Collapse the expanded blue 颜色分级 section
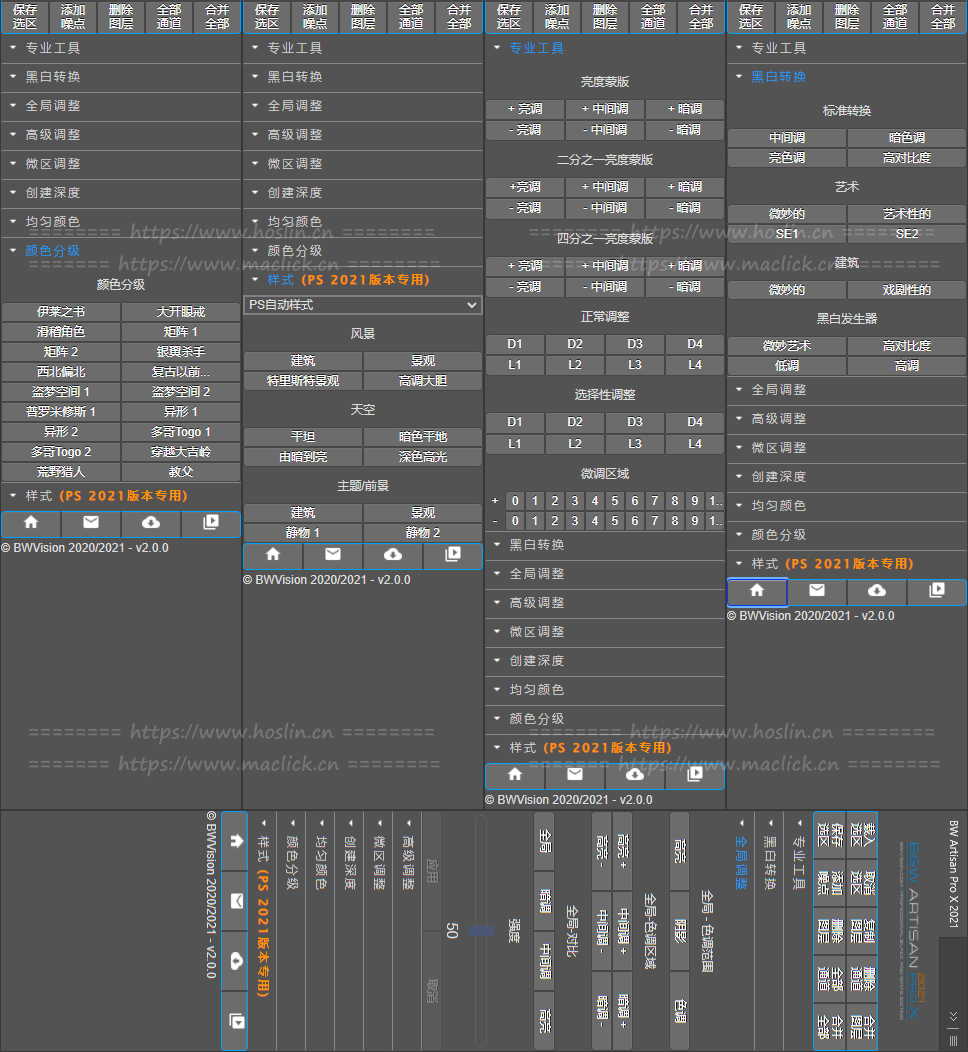 52,251
